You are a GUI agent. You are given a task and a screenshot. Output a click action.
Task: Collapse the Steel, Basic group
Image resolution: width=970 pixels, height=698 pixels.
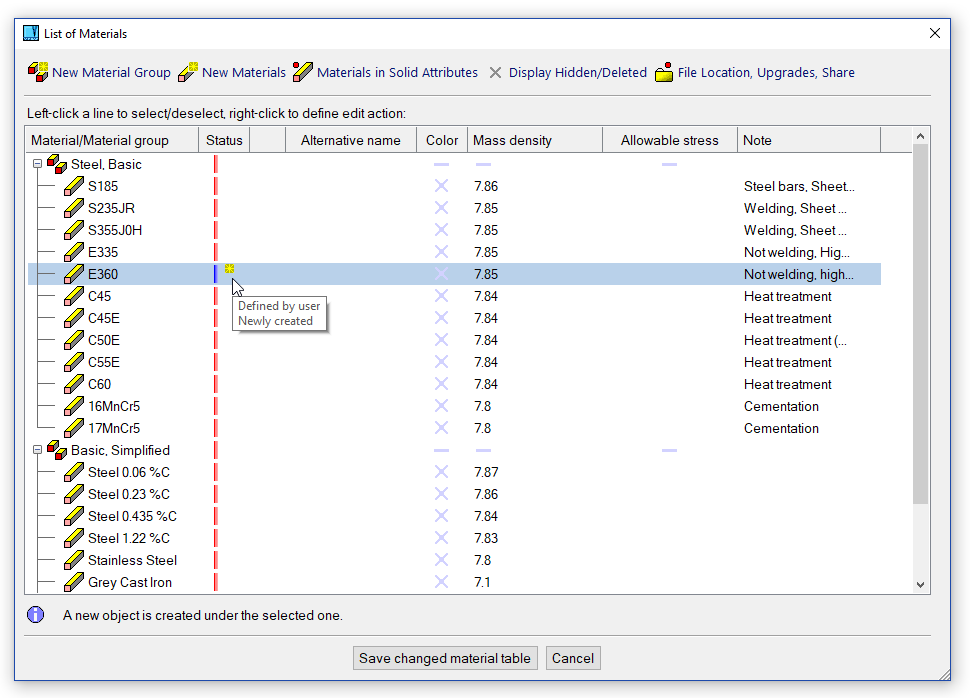pyautogui.click(x=37, y=164)
